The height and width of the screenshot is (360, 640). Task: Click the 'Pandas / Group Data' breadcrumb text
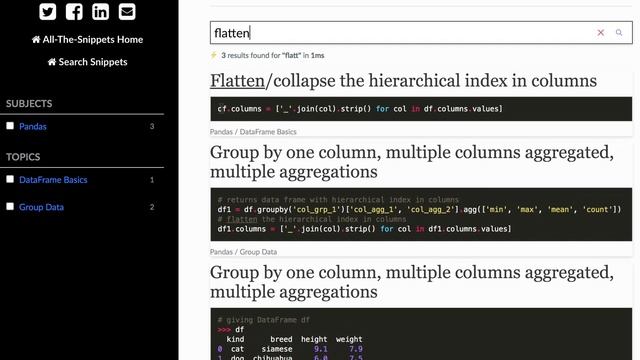(243, 252)
